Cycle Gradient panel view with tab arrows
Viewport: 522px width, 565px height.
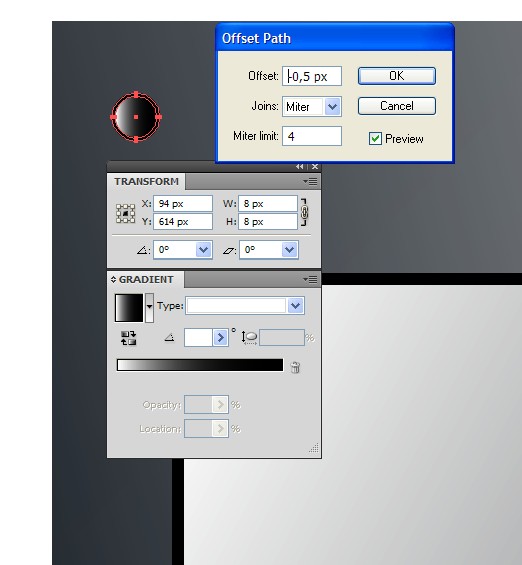point(113,279)
